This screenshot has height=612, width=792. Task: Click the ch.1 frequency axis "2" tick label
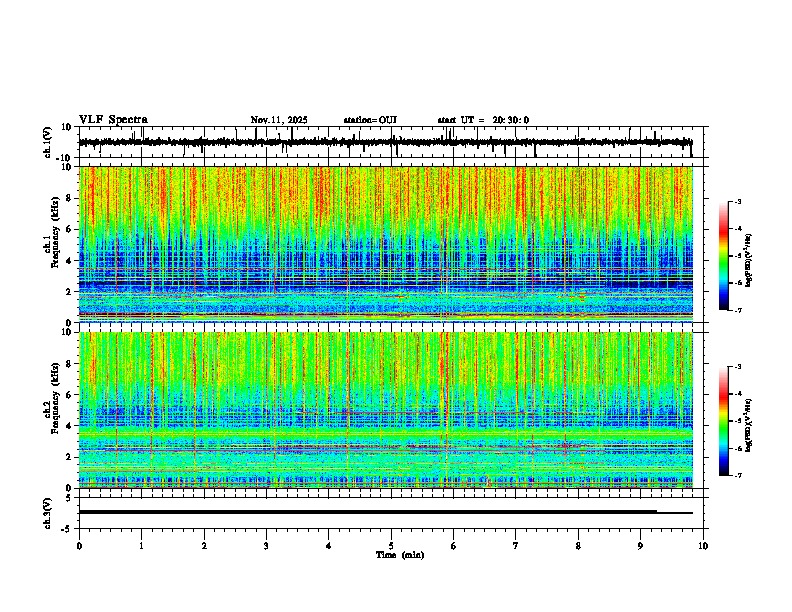click(x=70, y=291)
